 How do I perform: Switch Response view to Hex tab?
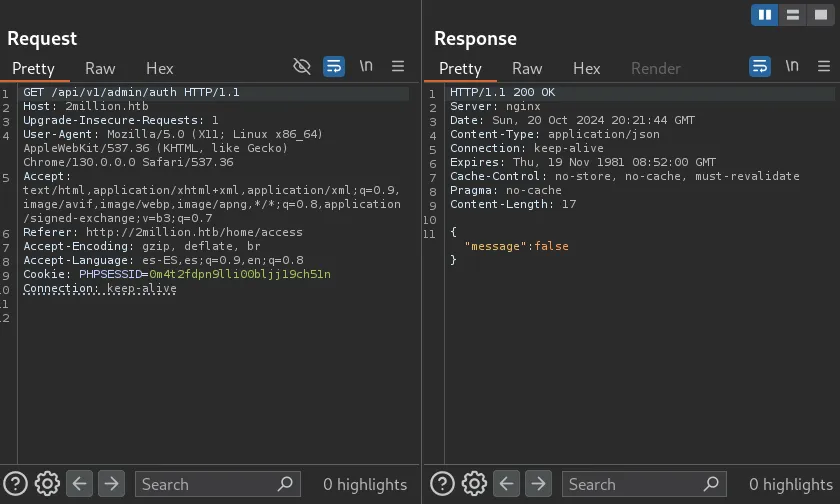[x=586, y=68]
